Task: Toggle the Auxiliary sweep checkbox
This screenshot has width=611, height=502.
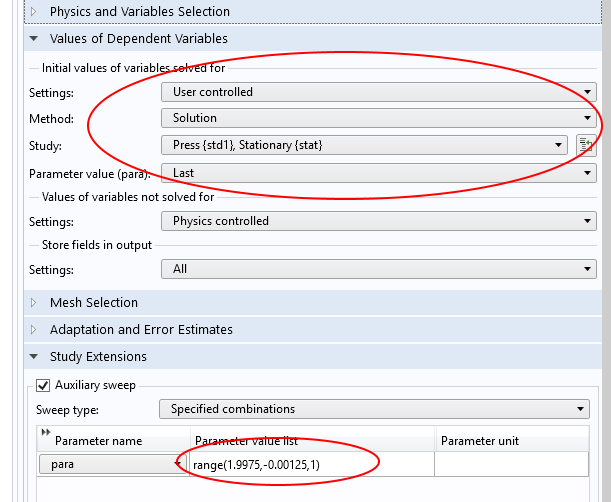Action: [x=43, y=385]
